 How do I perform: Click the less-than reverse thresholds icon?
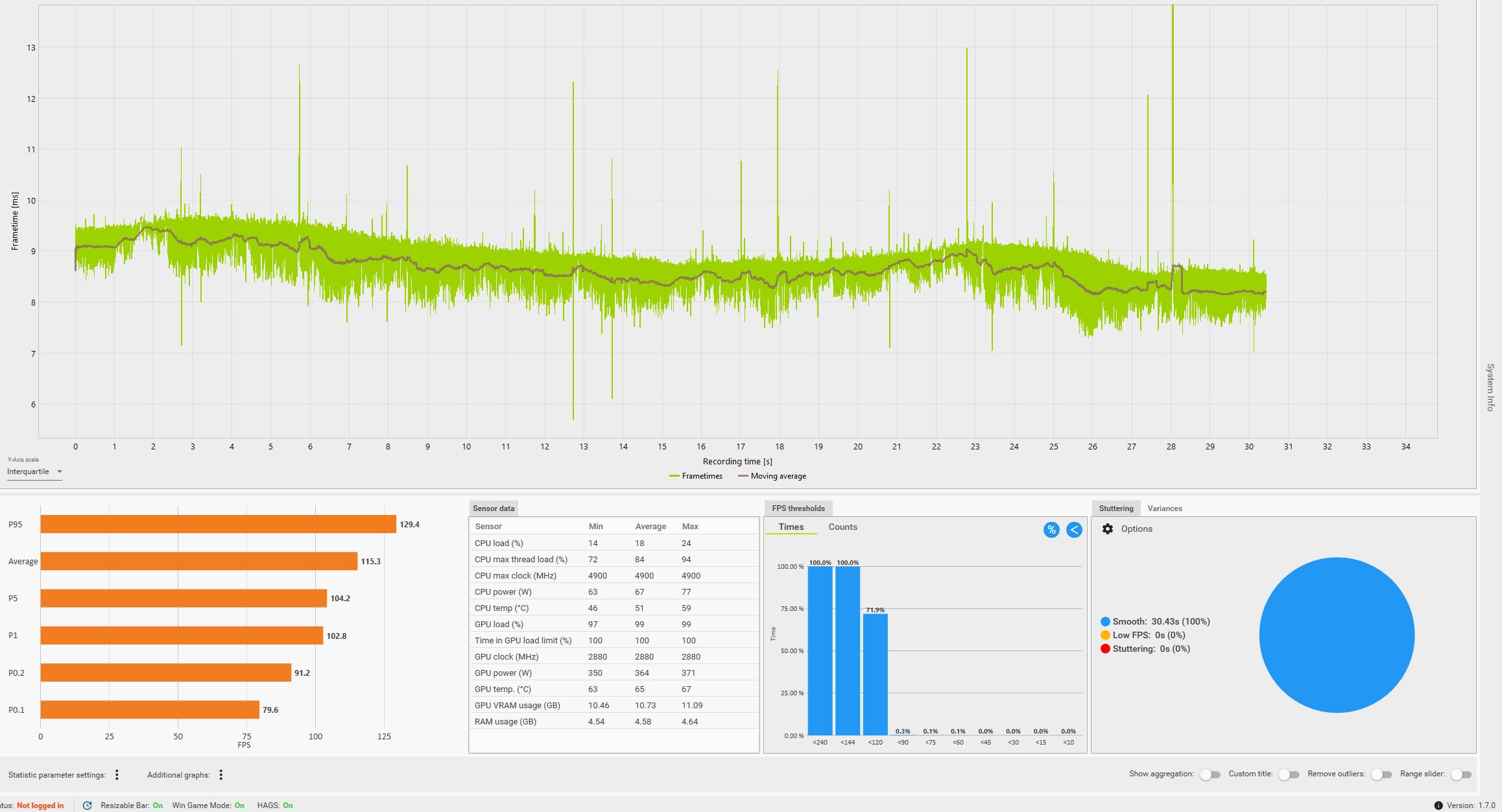coord(1074,530)
